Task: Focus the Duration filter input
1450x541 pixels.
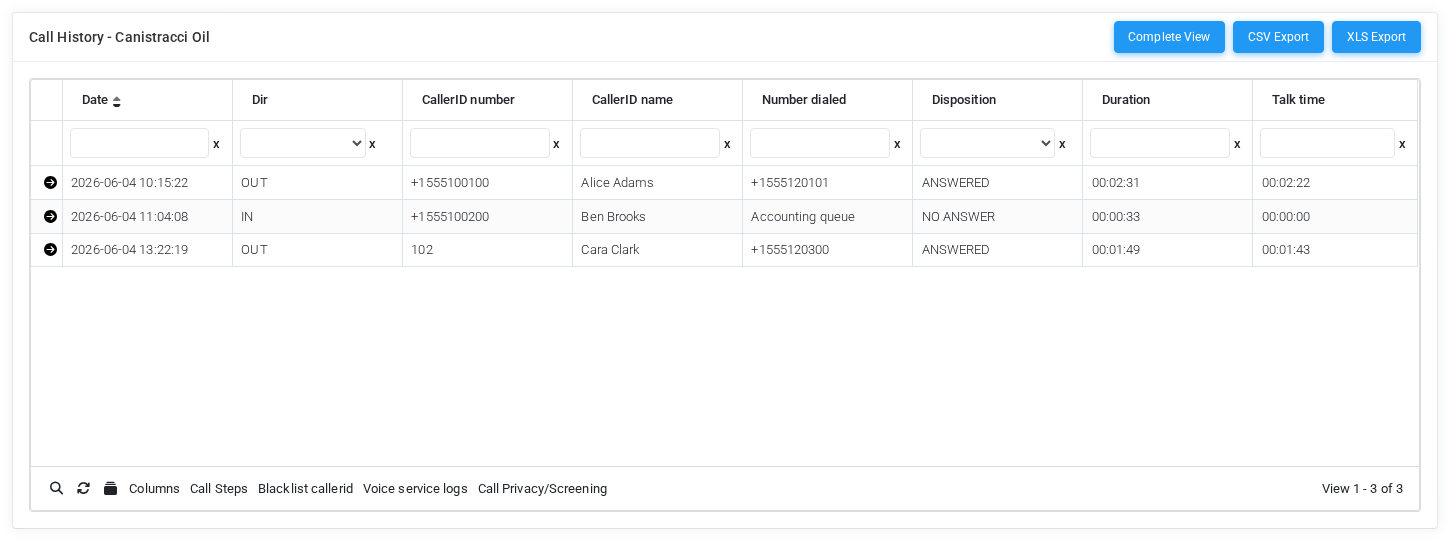Action: [x=1160, y=143]
